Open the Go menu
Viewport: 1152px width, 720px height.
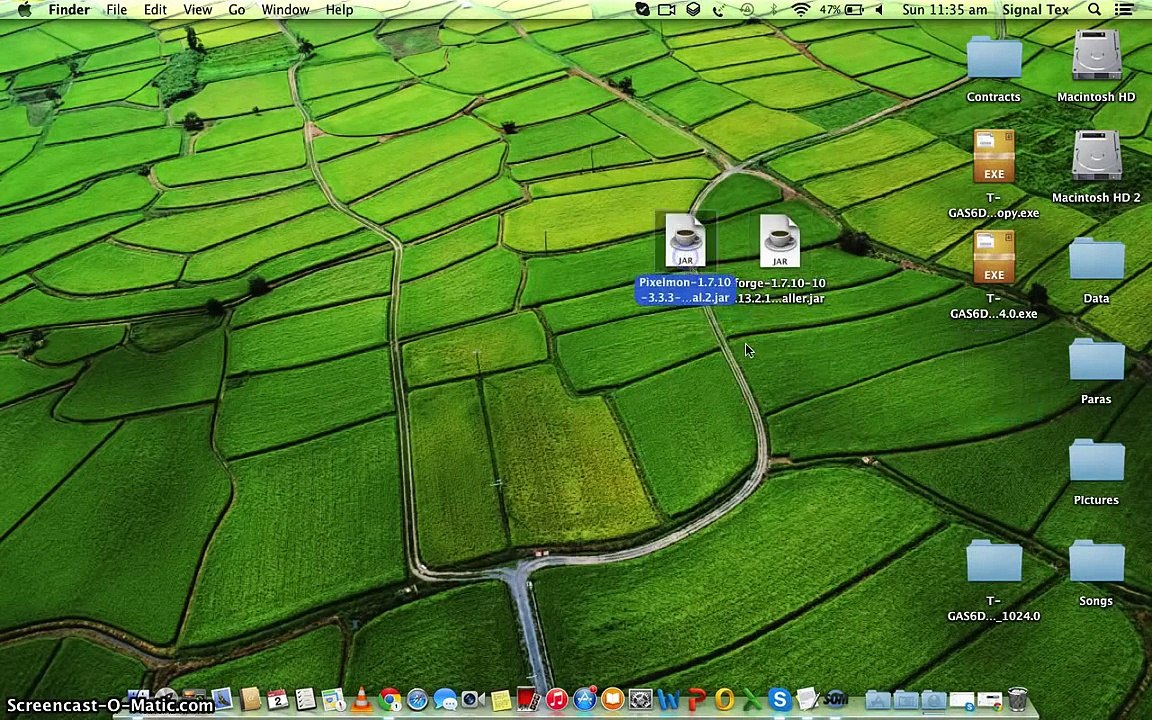pyautogui.click(x=236, y=10)
